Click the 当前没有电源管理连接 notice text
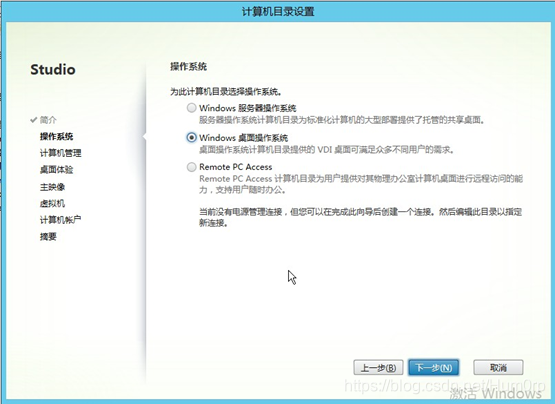This screenshot has width=555, height=404. [x=360, y=217]
